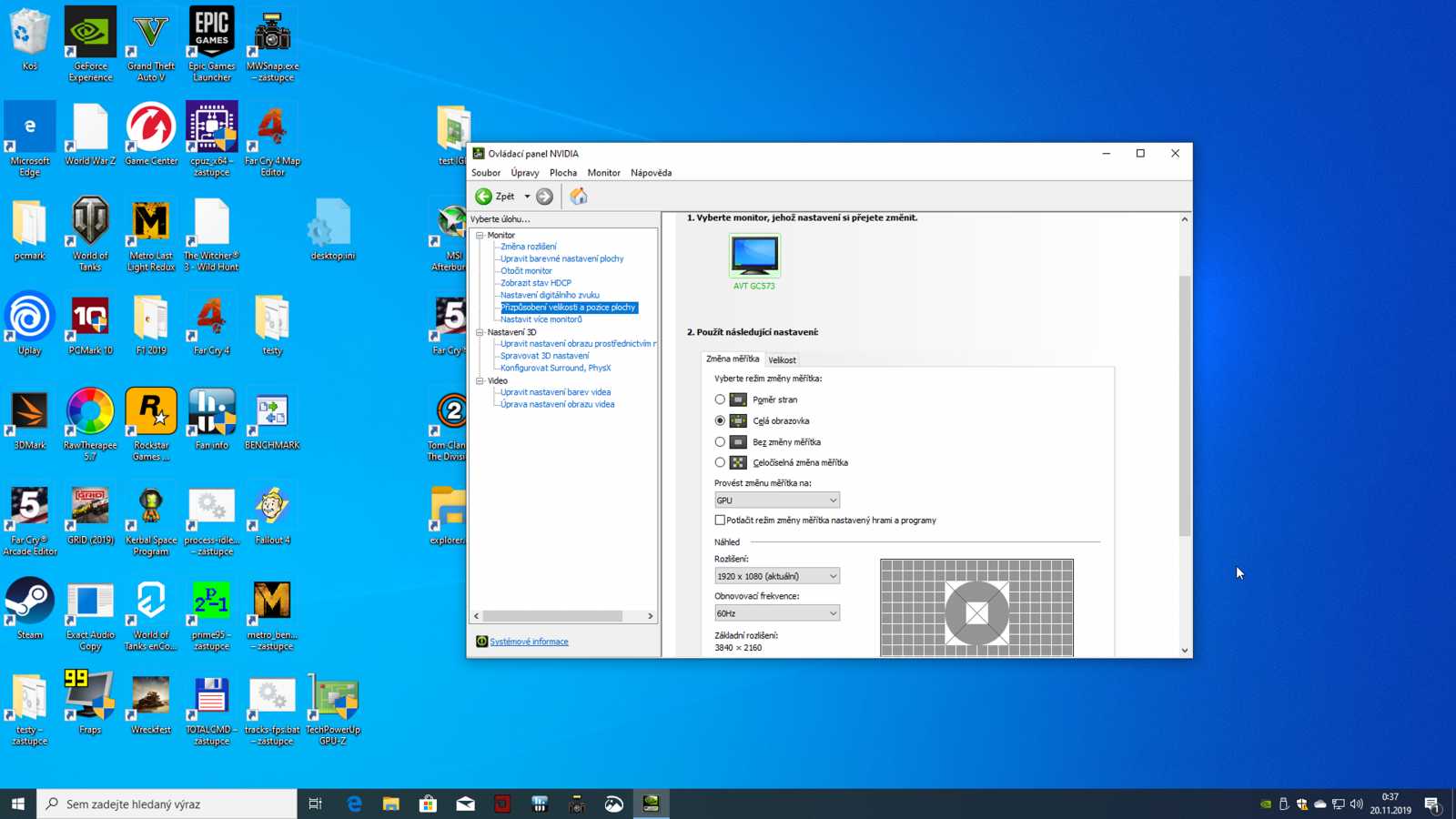Click the forward arrow in toolbar
This screenshot has width=1456, height=819.
tap(544, 197)
